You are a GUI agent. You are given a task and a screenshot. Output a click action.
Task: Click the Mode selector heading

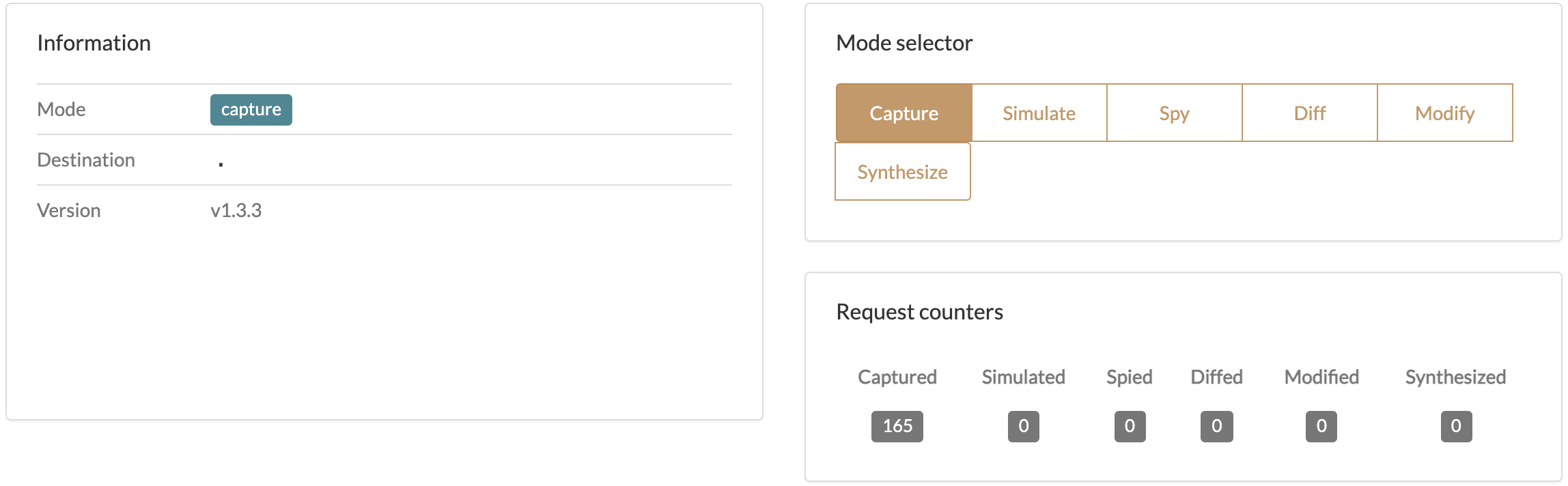904,43
